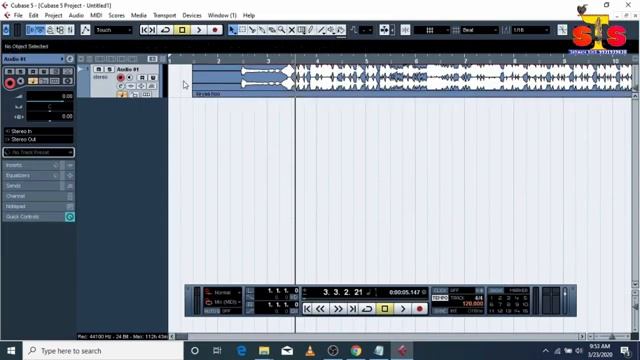Select the Stereo Out output routing

click(39, 140)
